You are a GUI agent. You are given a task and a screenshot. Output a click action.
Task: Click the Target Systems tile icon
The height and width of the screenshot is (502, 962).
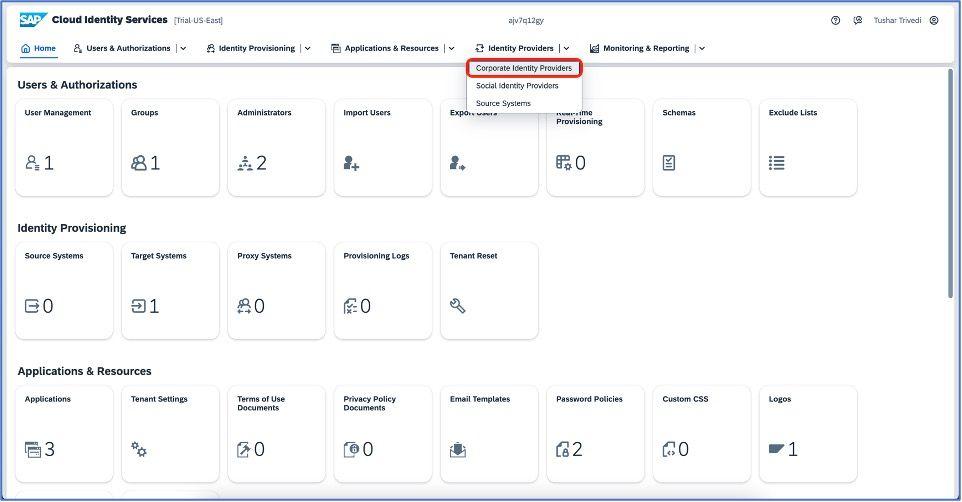139,306
